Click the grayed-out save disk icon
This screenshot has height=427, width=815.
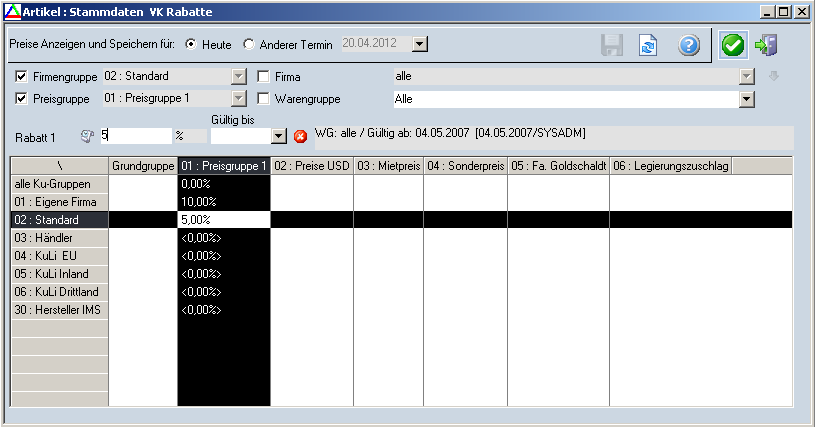[x=612, y=46]
